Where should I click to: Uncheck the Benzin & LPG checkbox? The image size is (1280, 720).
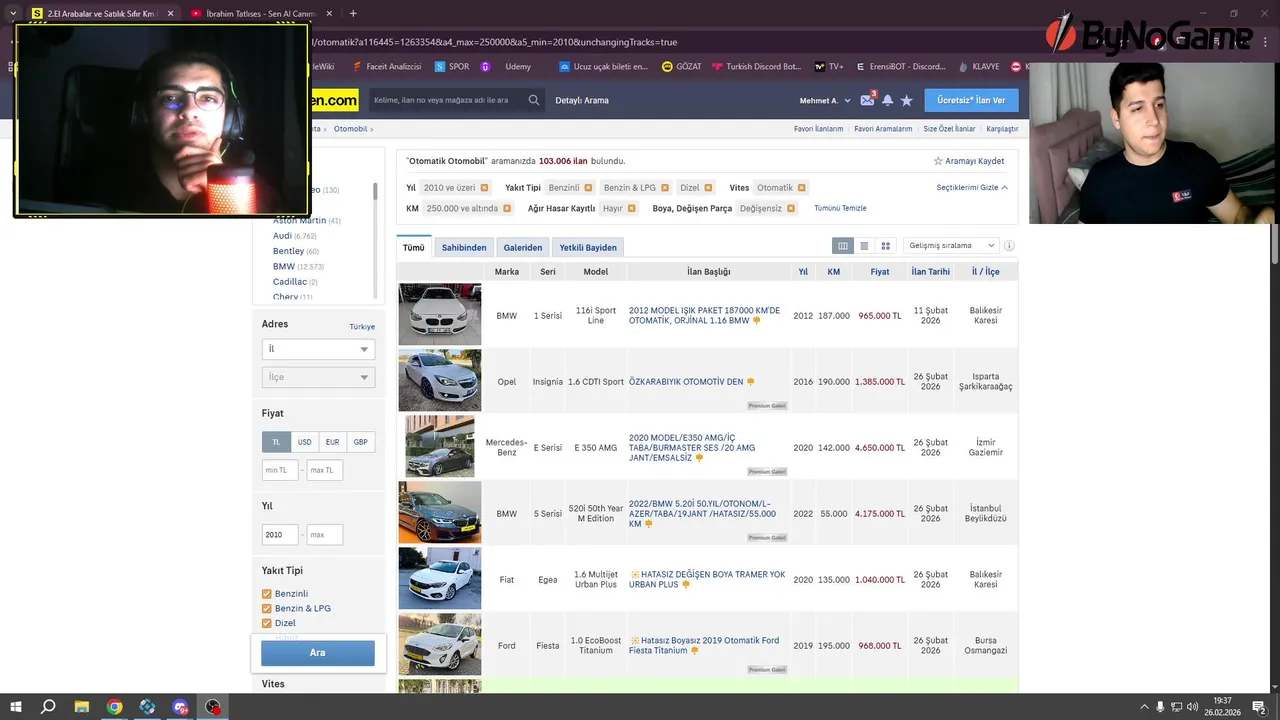[x=267, y=608]
